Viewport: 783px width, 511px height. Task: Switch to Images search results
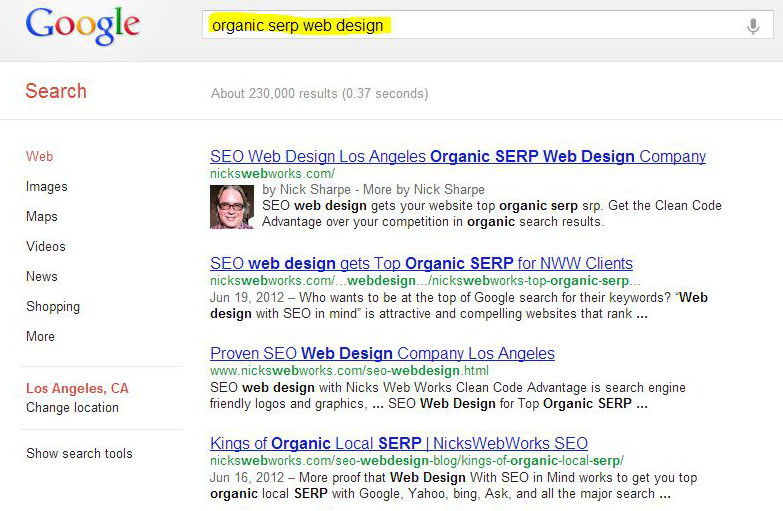[x=46, y=186]
